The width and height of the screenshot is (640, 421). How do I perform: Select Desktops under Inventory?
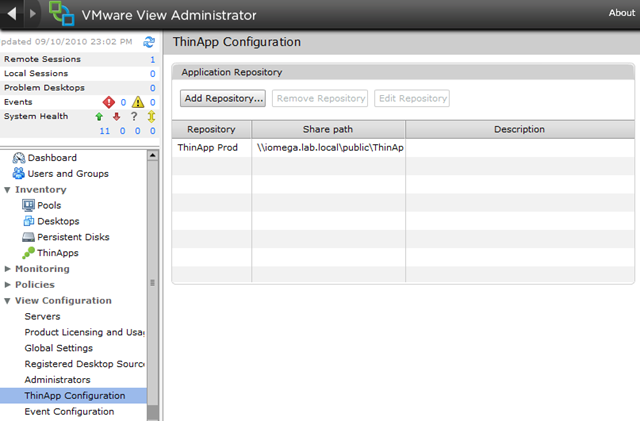[x=58, y=221]
